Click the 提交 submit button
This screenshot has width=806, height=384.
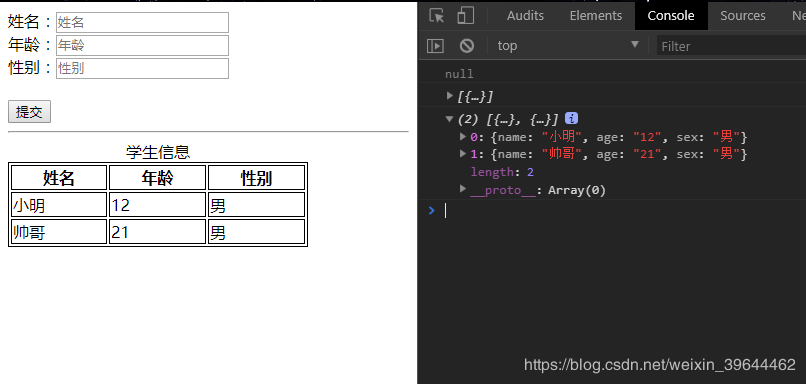(29, 112)
